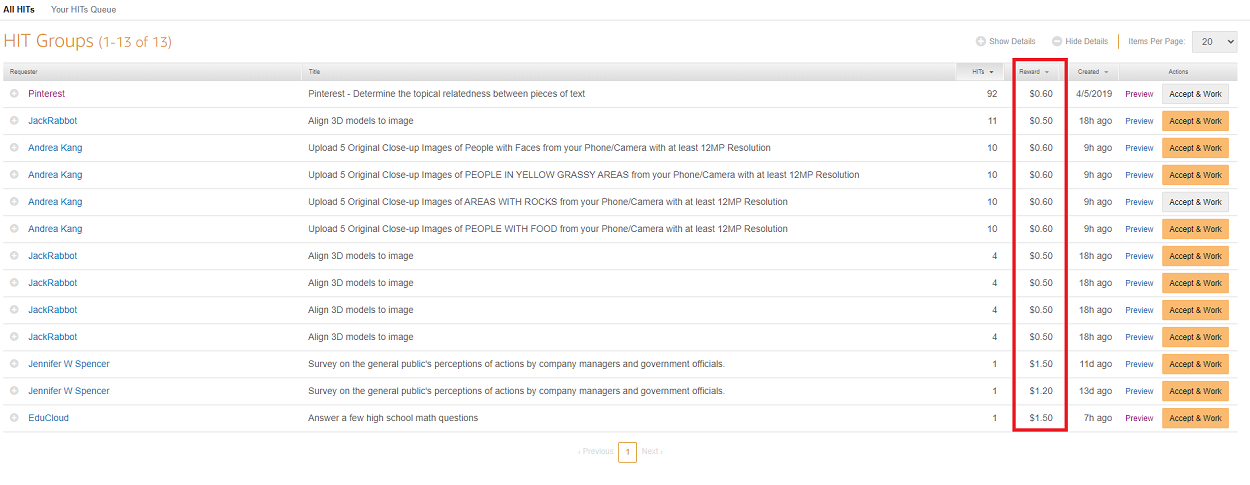Expand the JackRabbot row with 11 HITs

pos(14,121)
